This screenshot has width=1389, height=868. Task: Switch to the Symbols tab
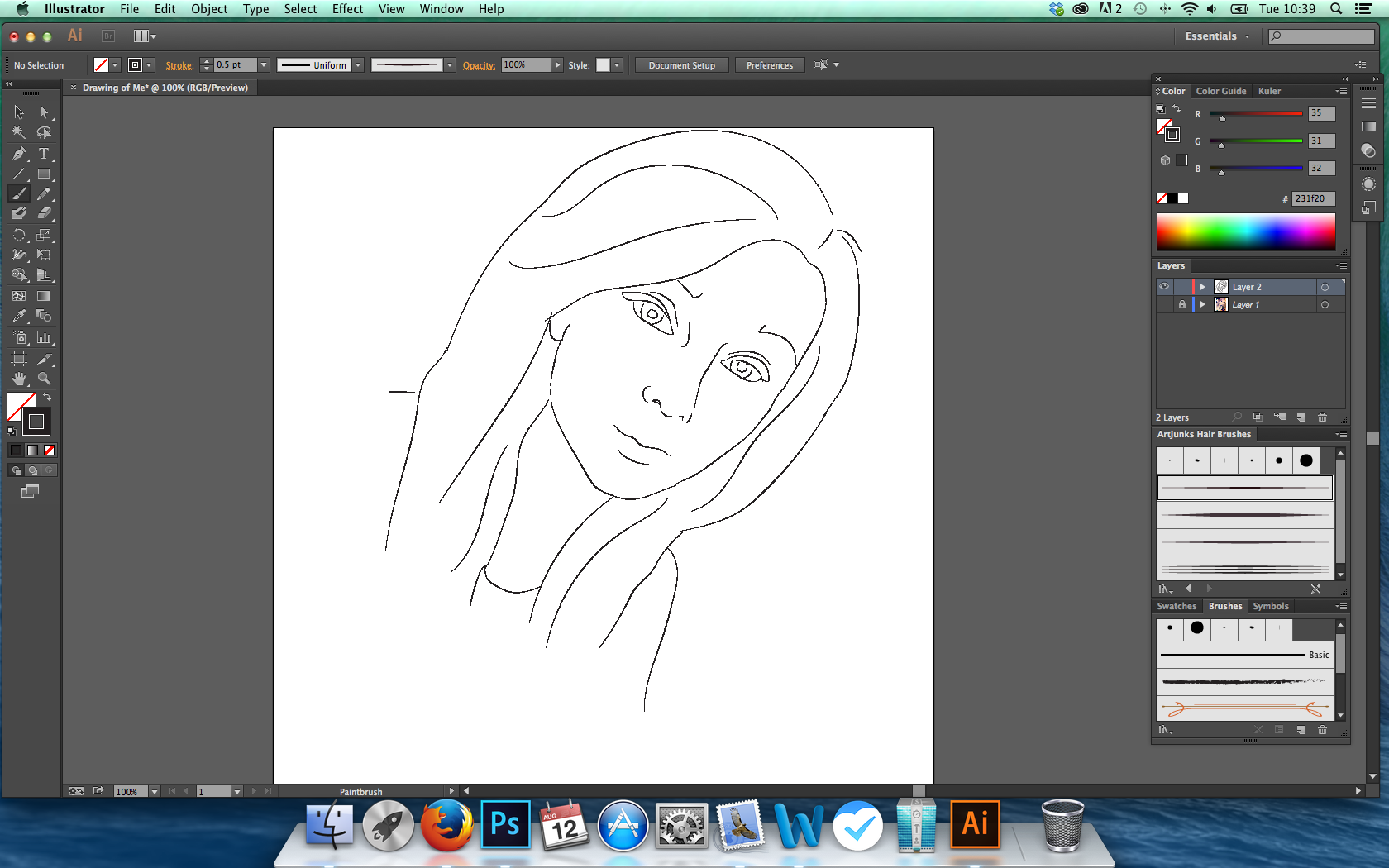(1271, 606)
